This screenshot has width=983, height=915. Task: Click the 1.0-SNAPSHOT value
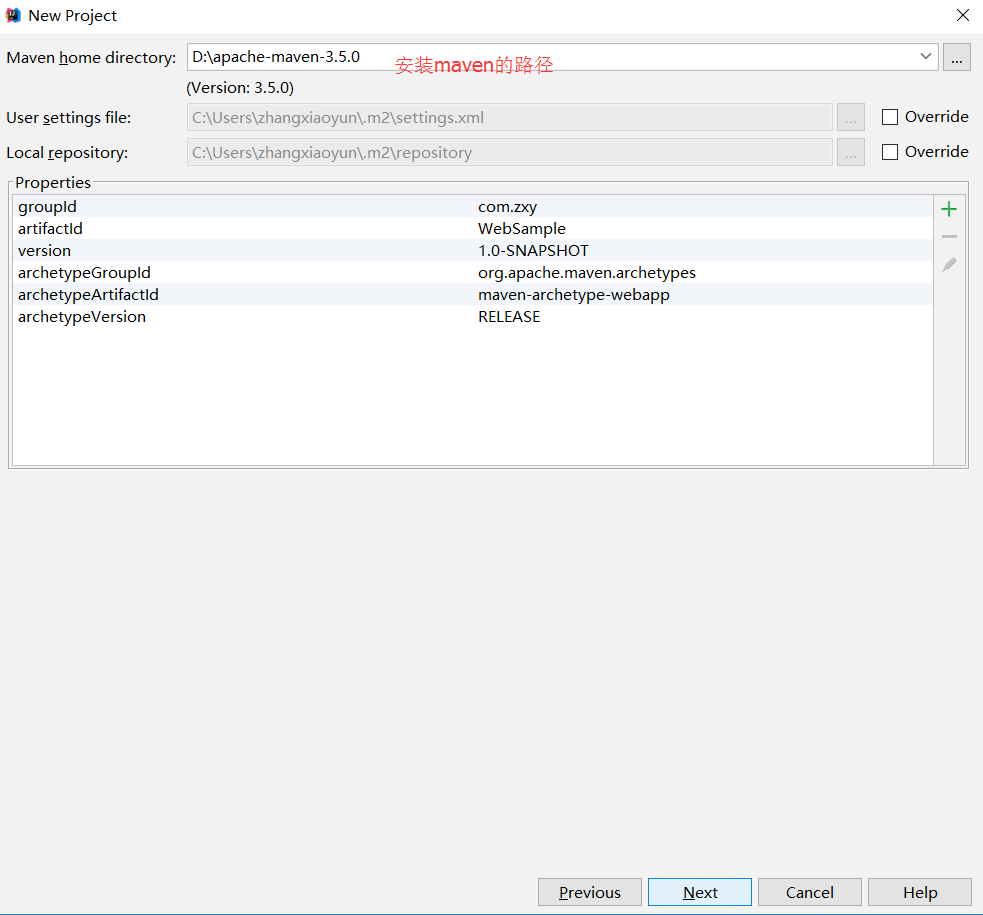pyautogui.click(x=533, y=251)
